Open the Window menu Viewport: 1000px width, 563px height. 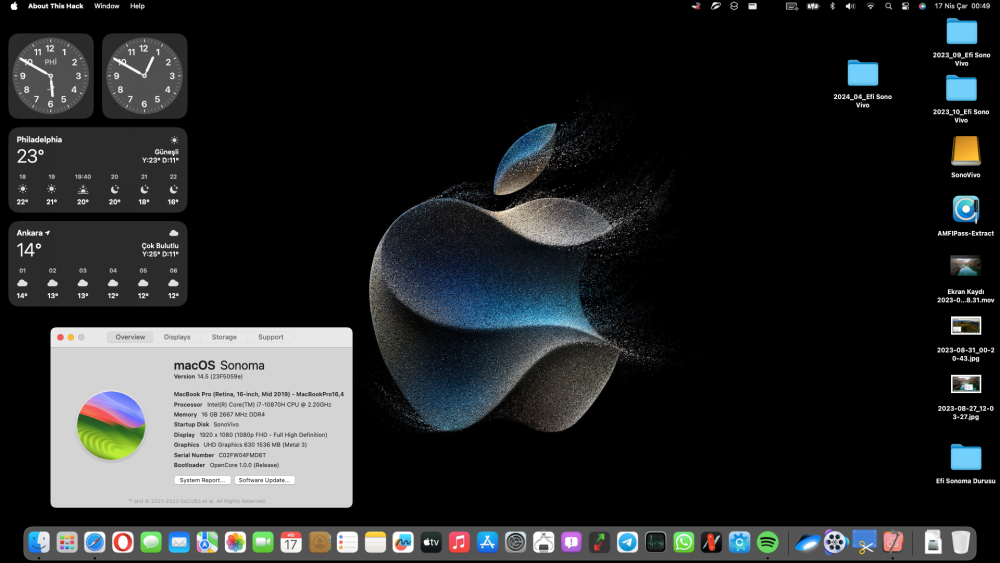tap(107, 6)
